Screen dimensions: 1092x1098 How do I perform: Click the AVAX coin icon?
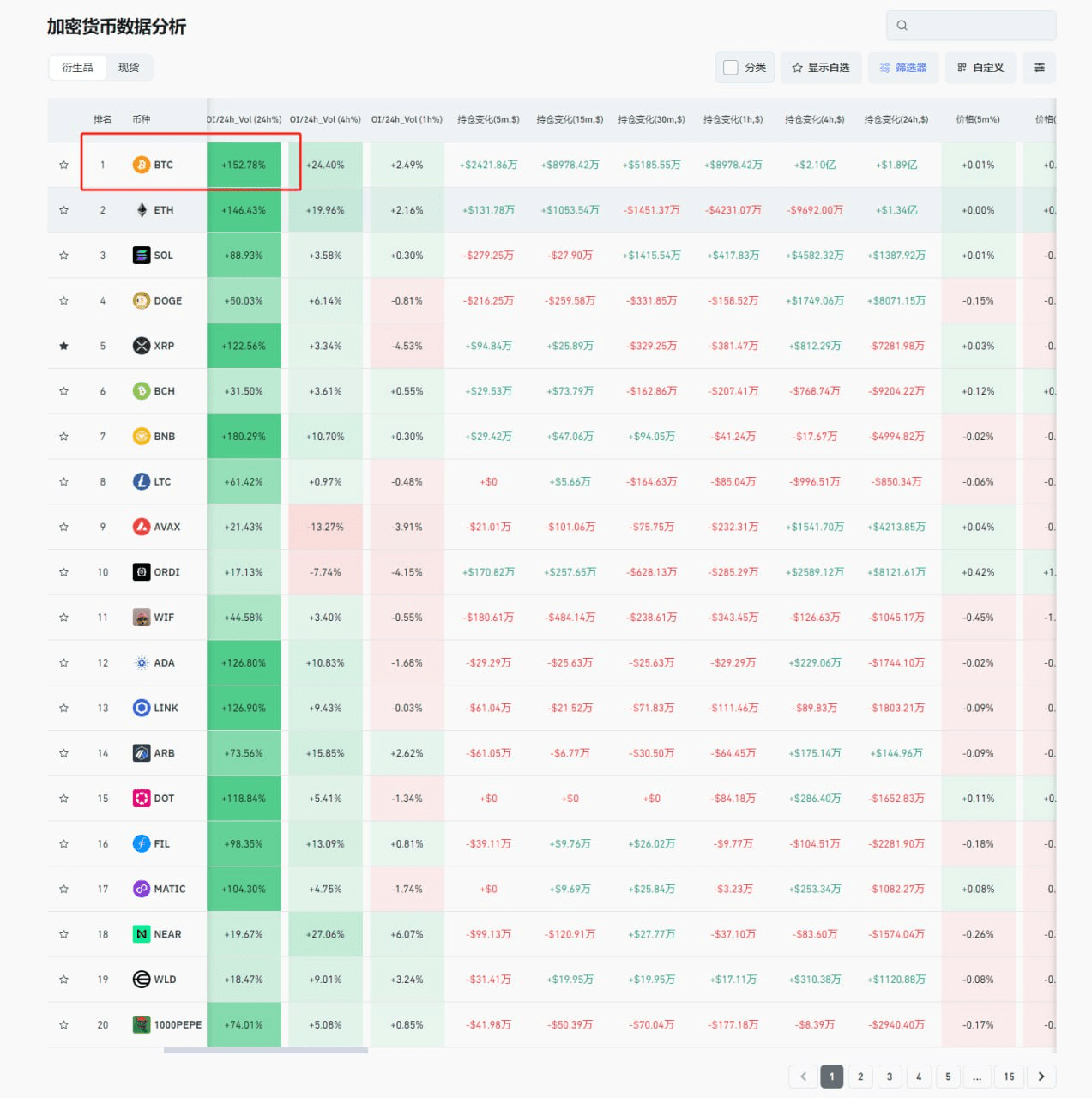tap(142, 527)
